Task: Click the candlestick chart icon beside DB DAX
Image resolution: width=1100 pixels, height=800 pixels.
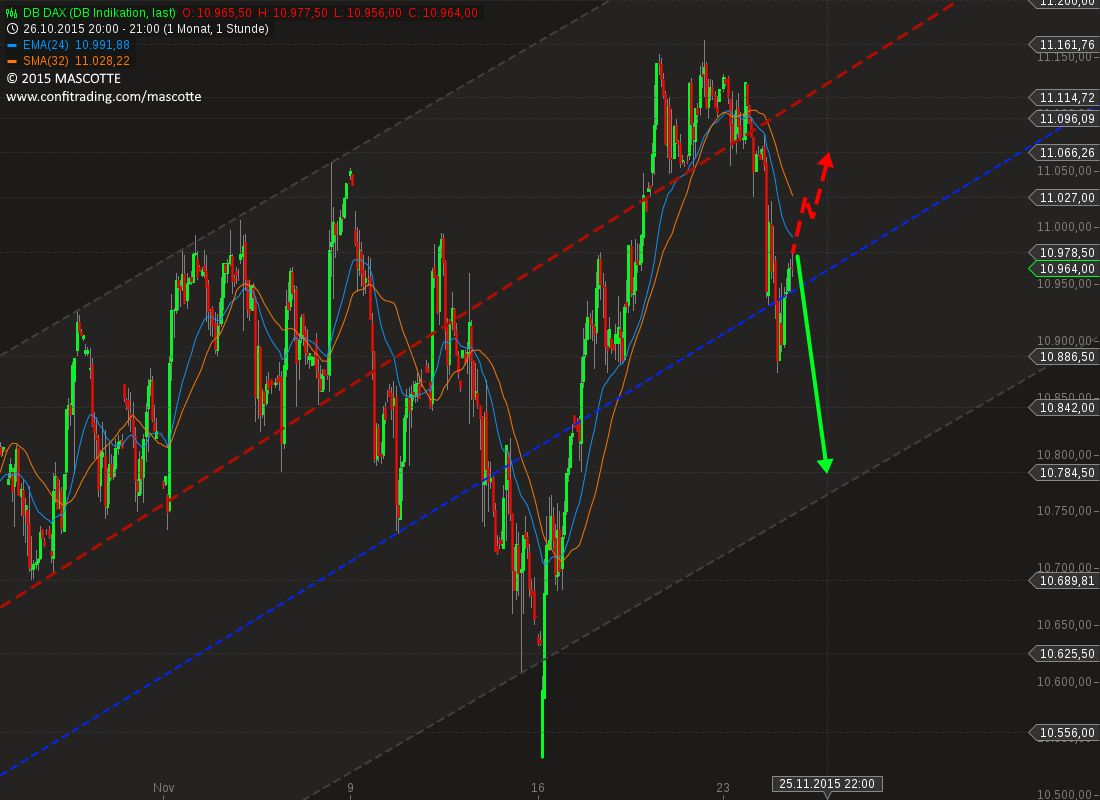Action: tap(11, 13)
